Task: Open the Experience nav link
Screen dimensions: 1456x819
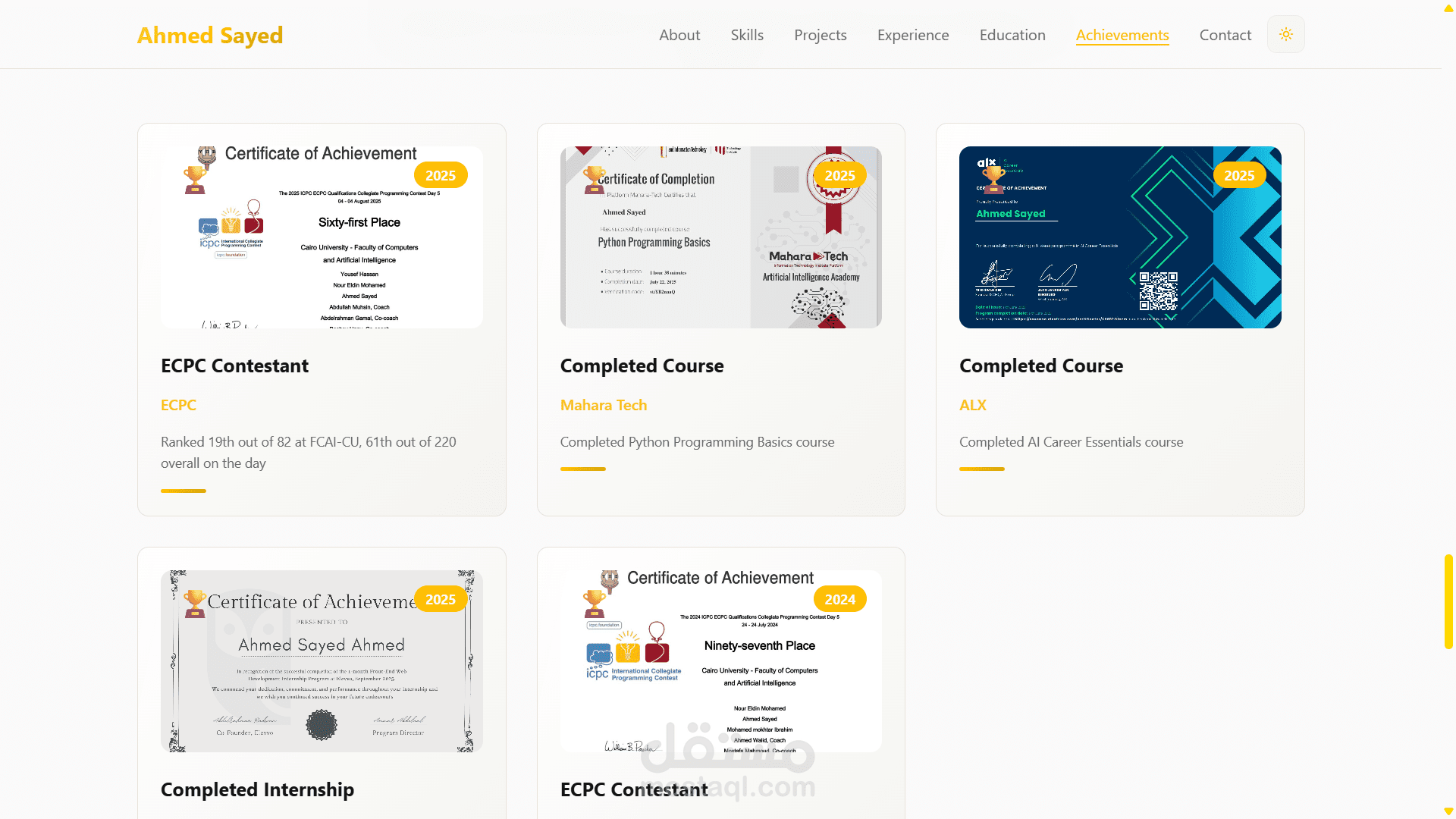Action: pos(912,35)
